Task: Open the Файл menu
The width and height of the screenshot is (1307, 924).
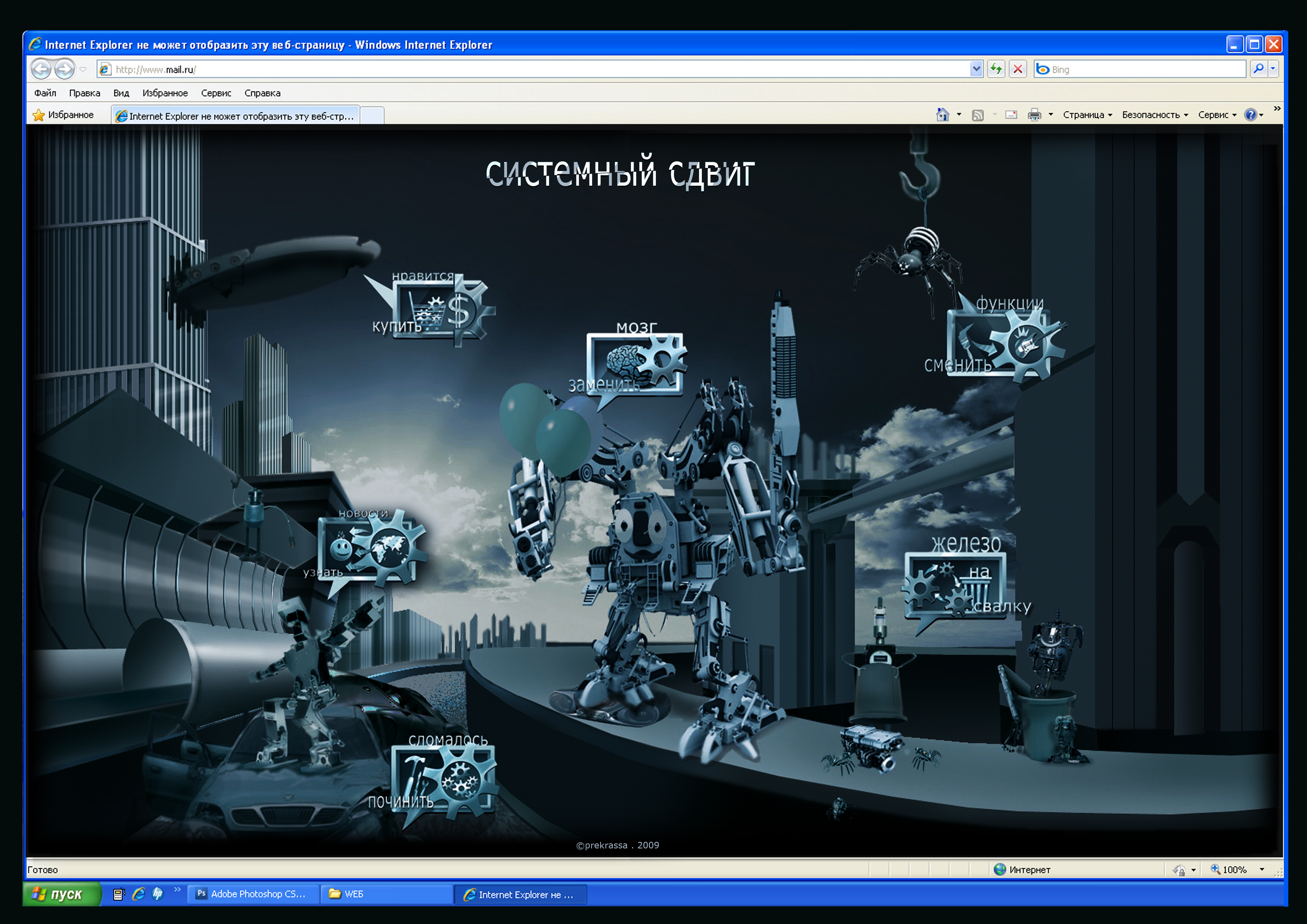Action: click(45, 93)
